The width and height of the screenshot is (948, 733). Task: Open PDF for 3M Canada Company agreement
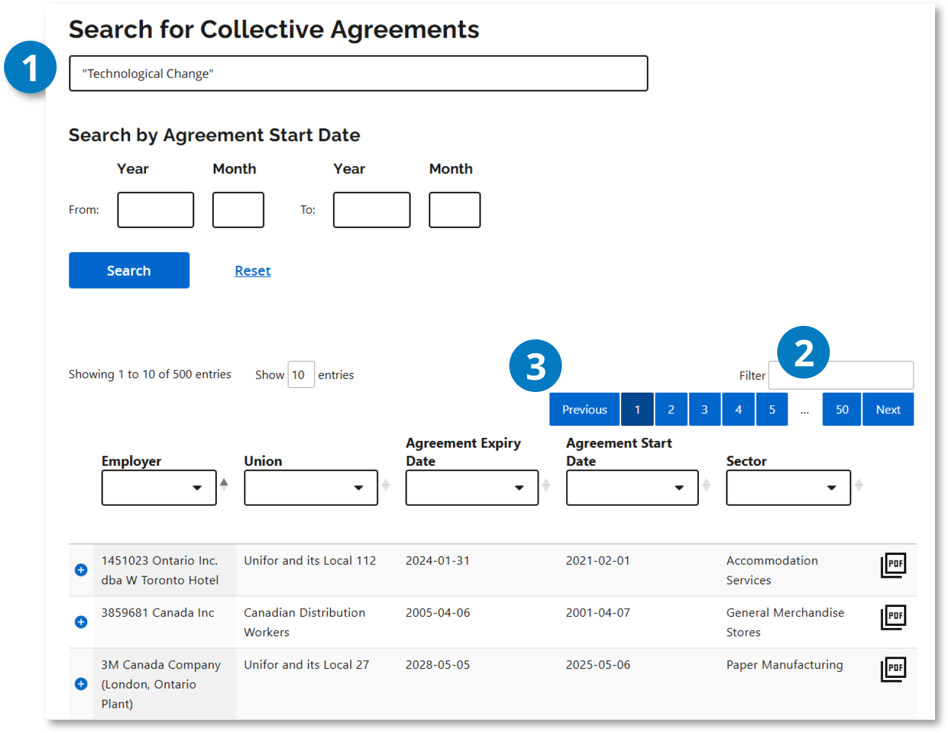[893, 669]
